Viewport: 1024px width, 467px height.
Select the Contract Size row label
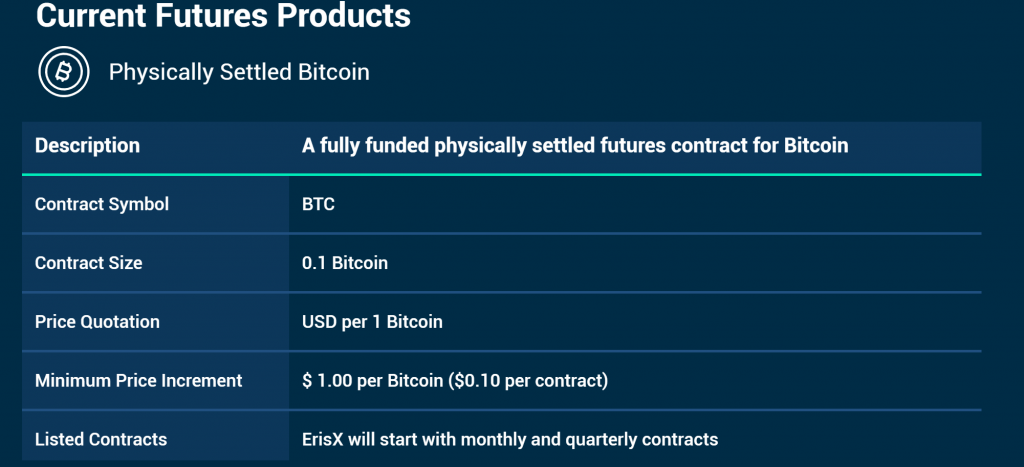pos(89,263)
